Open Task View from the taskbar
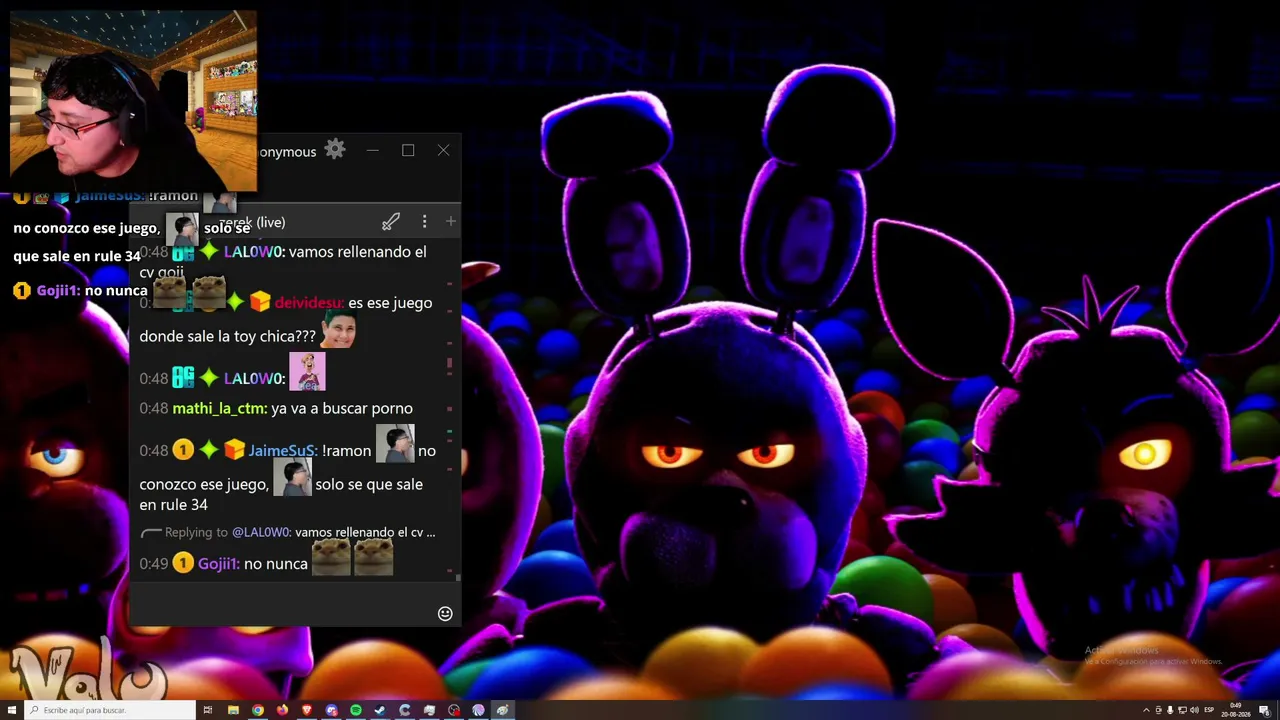The height and width of the screenshot is (720, 1280). 208,710
